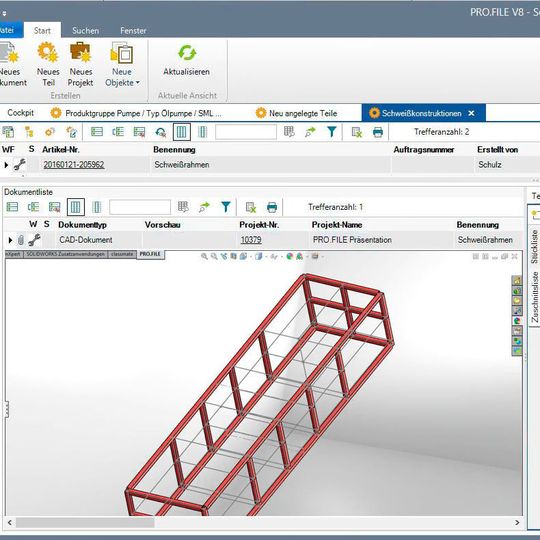The width and height of the screenshot is (540, 540).
Task: Click the Artikel-Nr. column header
Action: point(61,150)
